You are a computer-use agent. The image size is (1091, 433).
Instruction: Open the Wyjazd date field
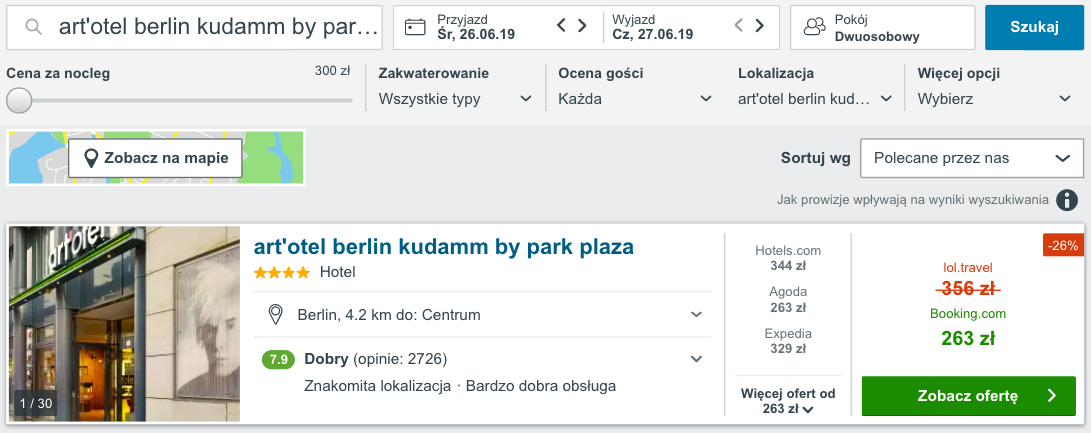pyautogui.click(x=653, y=27)
